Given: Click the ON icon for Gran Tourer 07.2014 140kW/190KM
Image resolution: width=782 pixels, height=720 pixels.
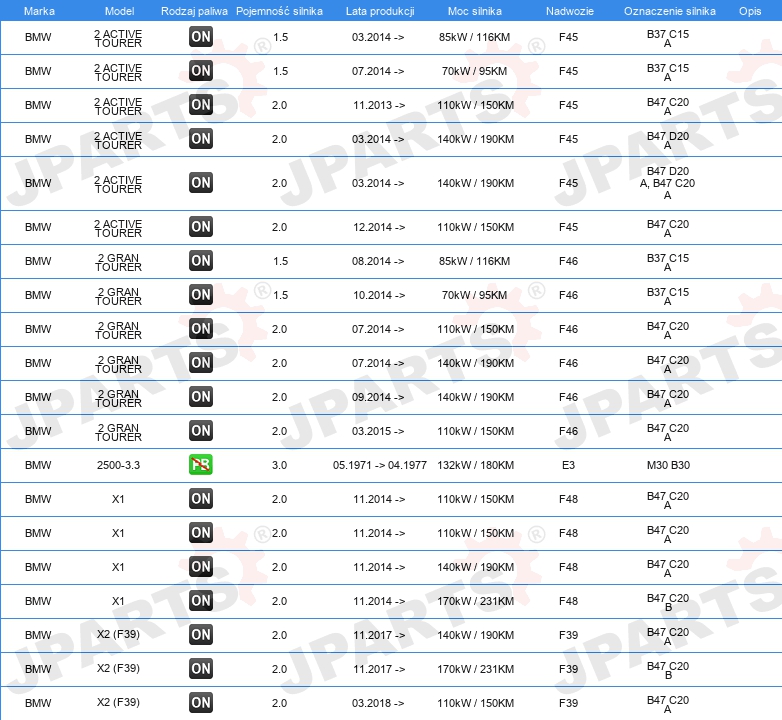Looking at the screenshot, I should click(x=201, y=362).
